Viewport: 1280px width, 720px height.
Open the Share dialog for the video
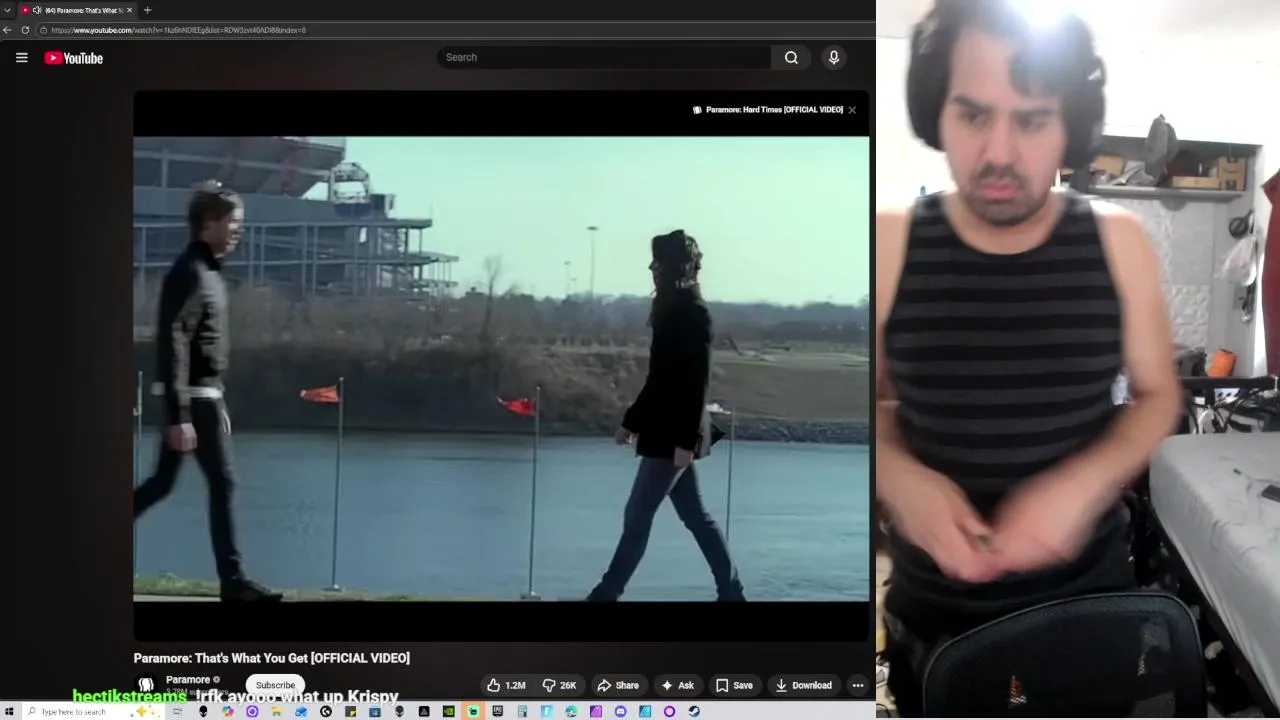(x=617, y=685)
